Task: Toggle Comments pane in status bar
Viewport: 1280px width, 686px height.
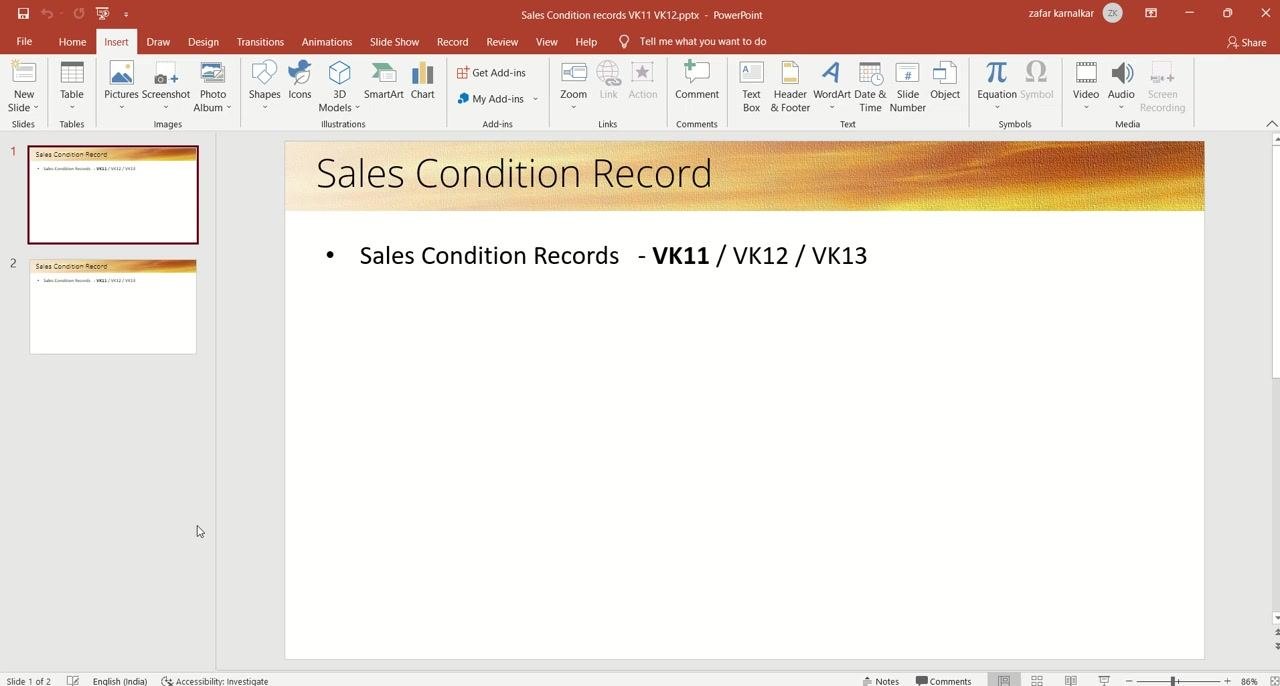Action: [943, 681]
